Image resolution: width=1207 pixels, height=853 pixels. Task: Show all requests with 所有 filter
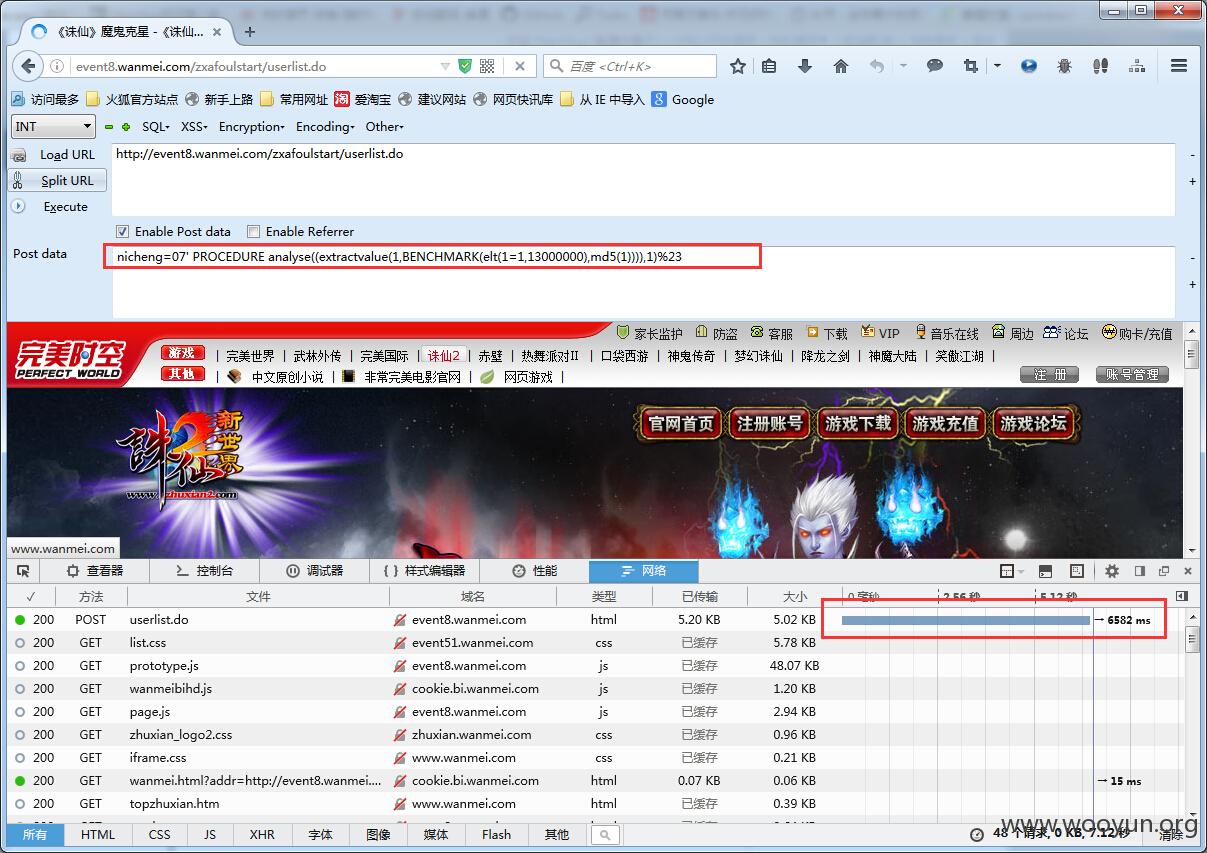(x=35, y=835)
